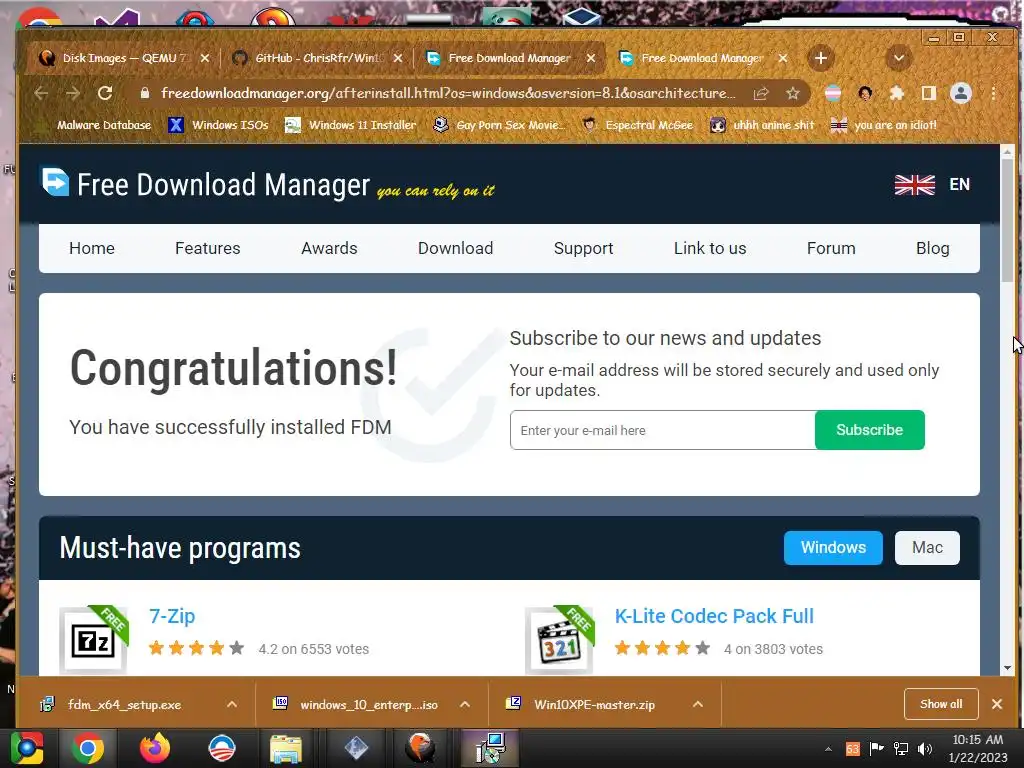This screenshot has height=768, width=1024.
Task: Open K-Lite Codec Pack Full link
Action: coord(714,616)
